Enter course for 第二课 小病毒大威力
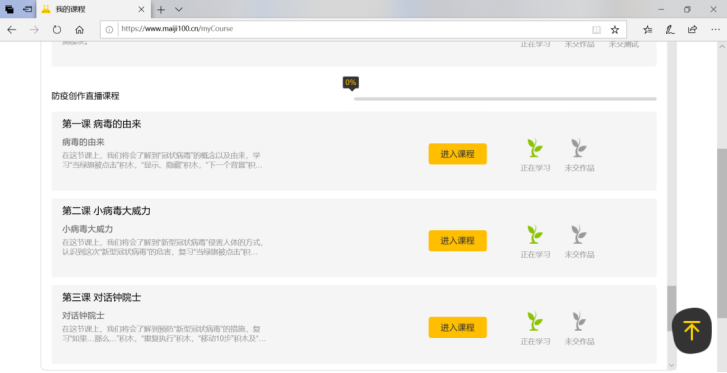727x373 pixels. 458,241
